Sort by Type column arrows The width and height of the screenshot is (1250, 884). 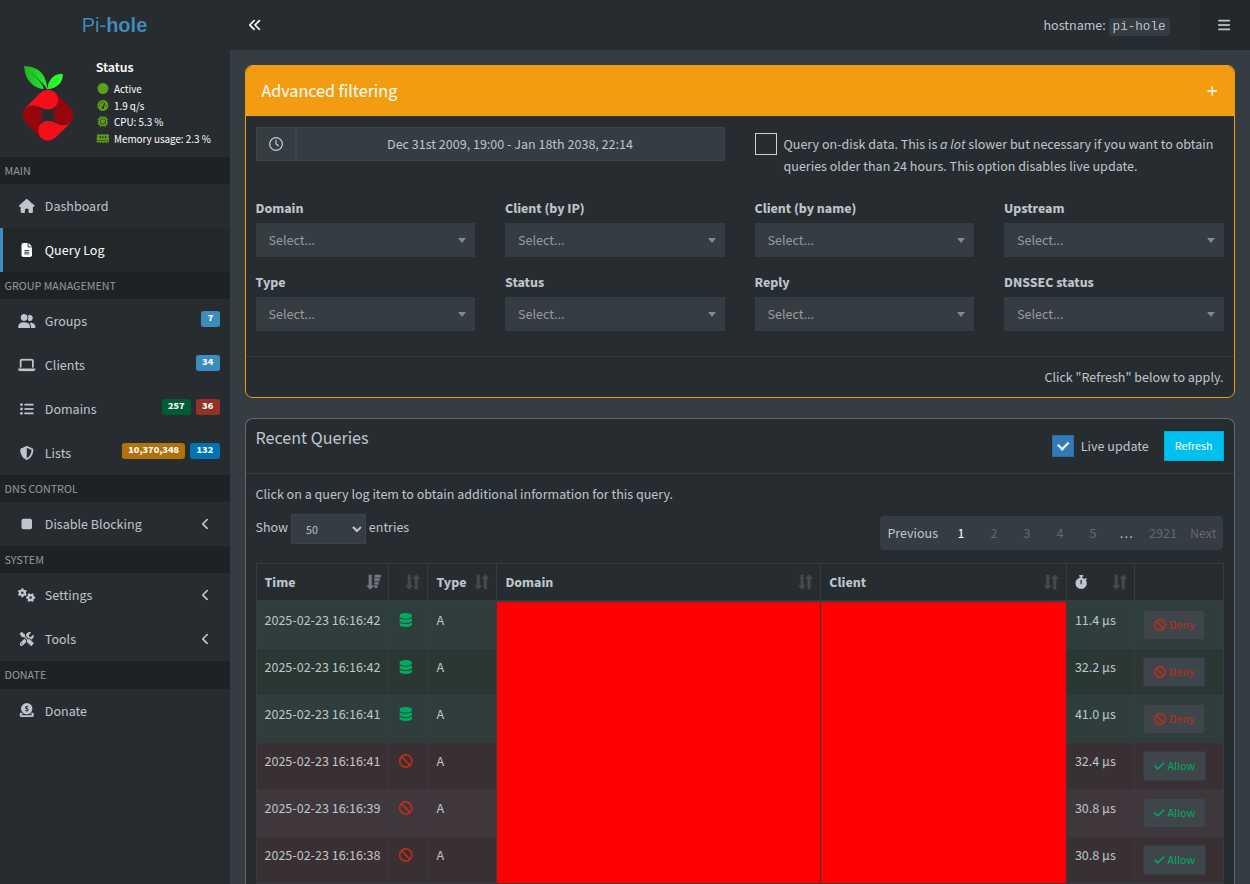coord(481,582)
